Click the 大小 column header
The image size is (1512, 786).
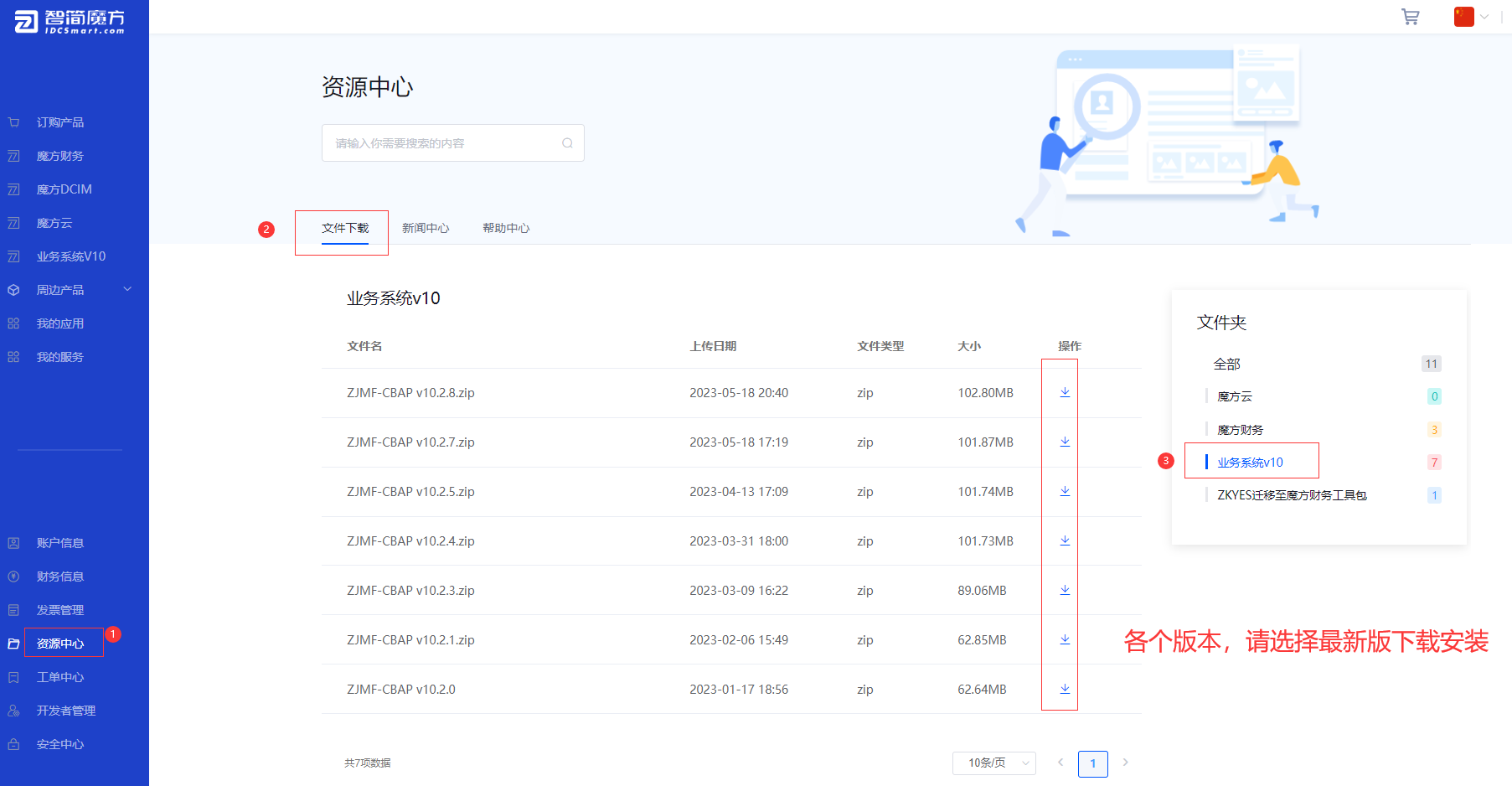tap(969, 346)
